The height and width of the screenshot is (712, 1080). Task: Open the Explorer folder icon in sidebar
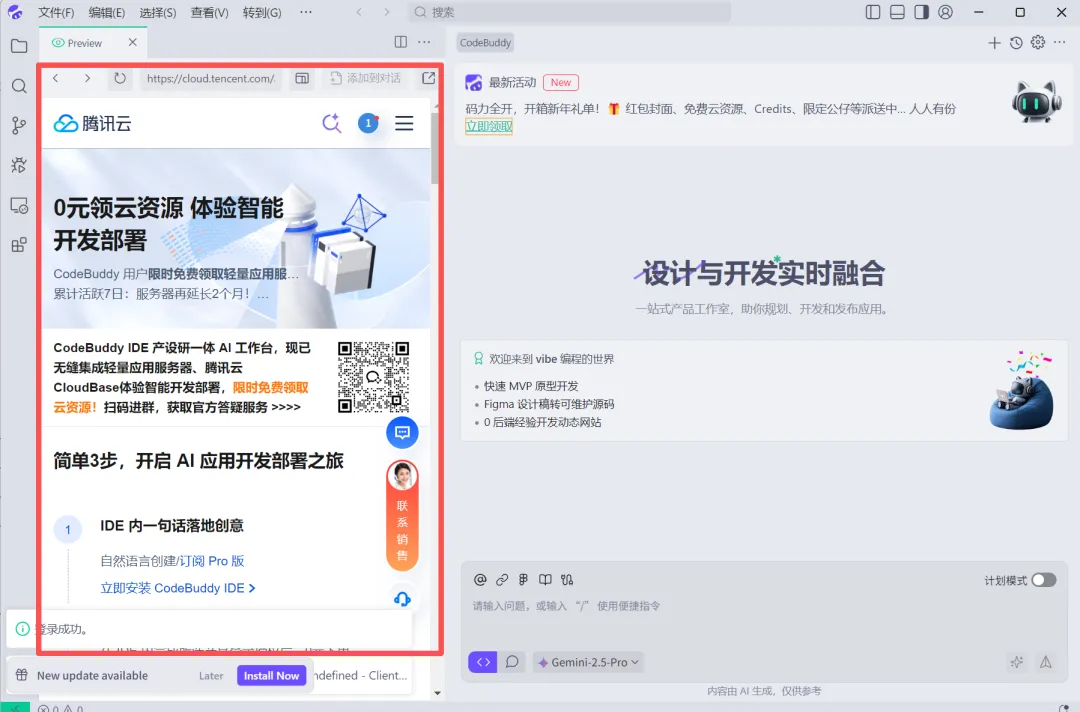pyautogui.click(x=19, y=46)
